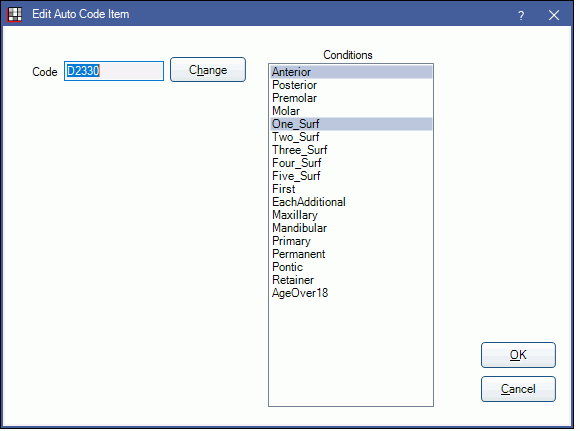
Task: Toggle the One_Surf condition
Action: pyautogui.click(x=351, y=124)
